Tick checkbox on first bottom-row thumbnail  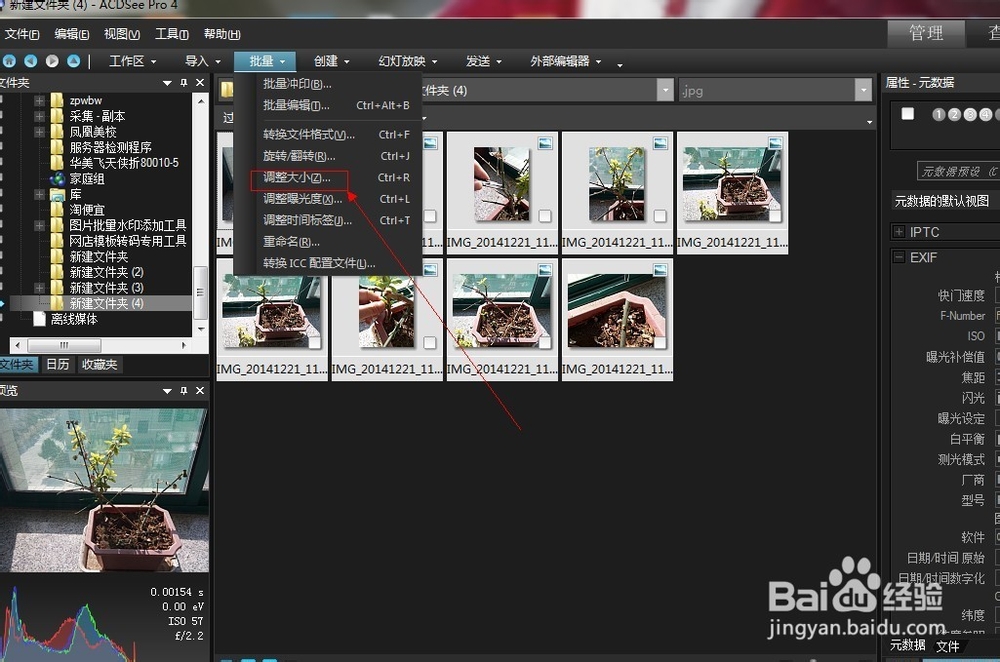[314, 342]
